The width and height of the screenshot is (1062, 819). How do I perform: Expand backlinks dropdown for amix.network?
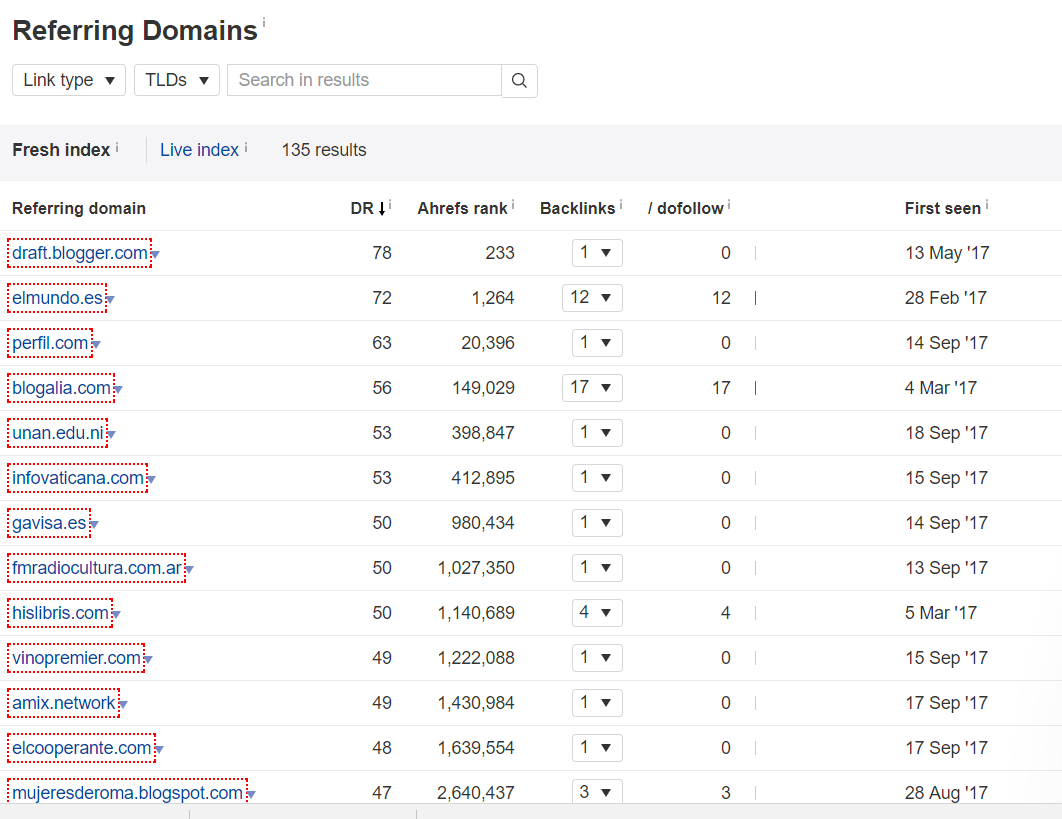click(x=597, y=703)
